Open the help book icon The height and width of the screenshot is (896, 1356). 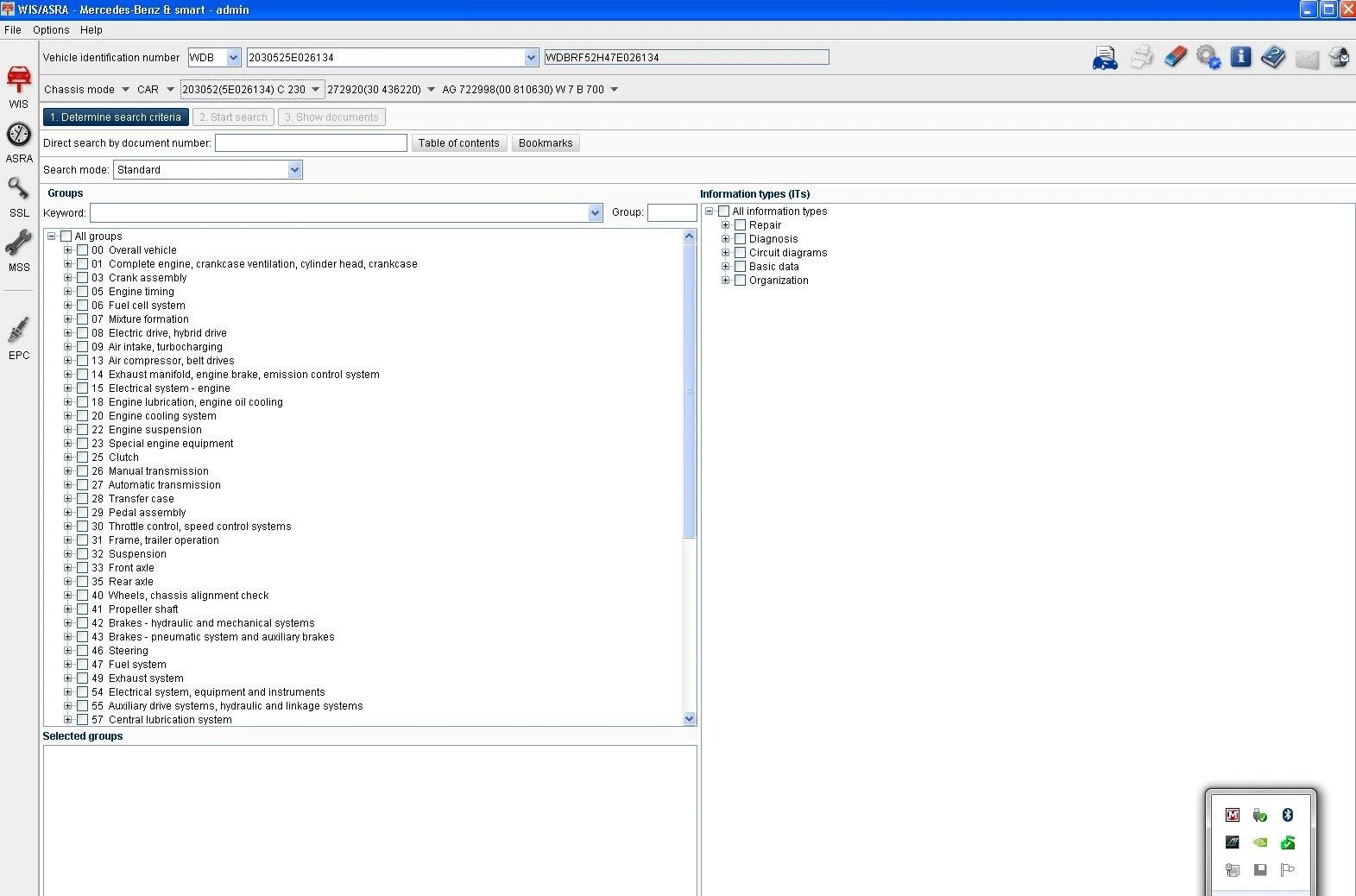tap(1273, 58)
